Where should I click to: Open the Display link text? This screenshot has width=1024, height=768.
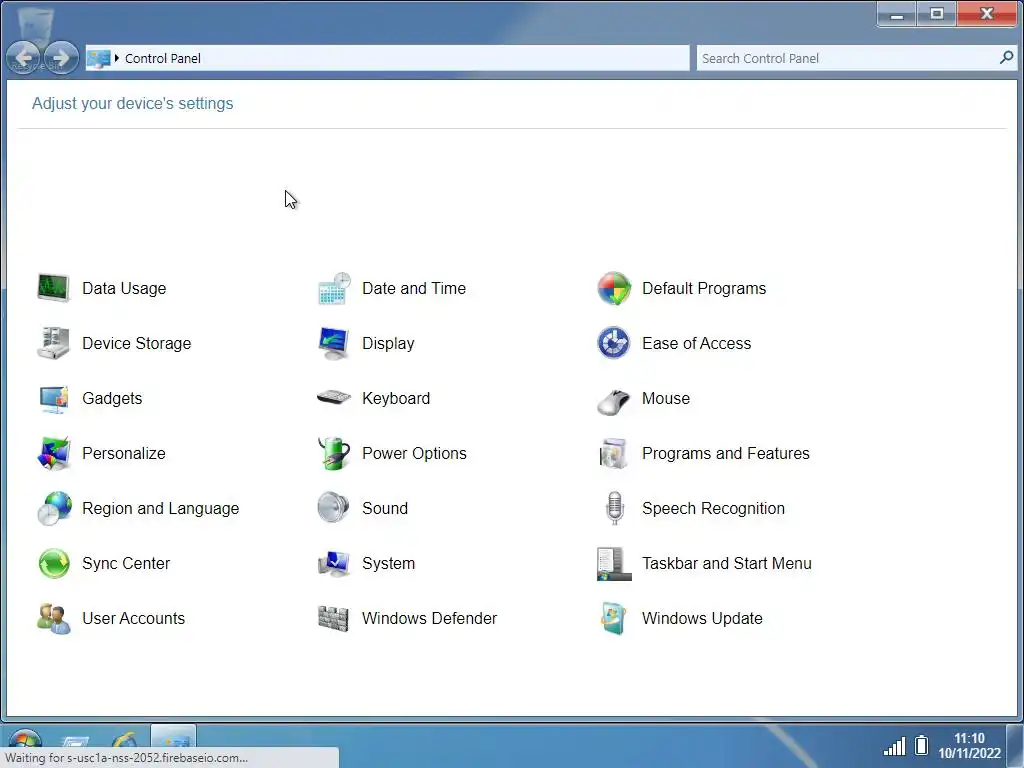pos(388,343)
